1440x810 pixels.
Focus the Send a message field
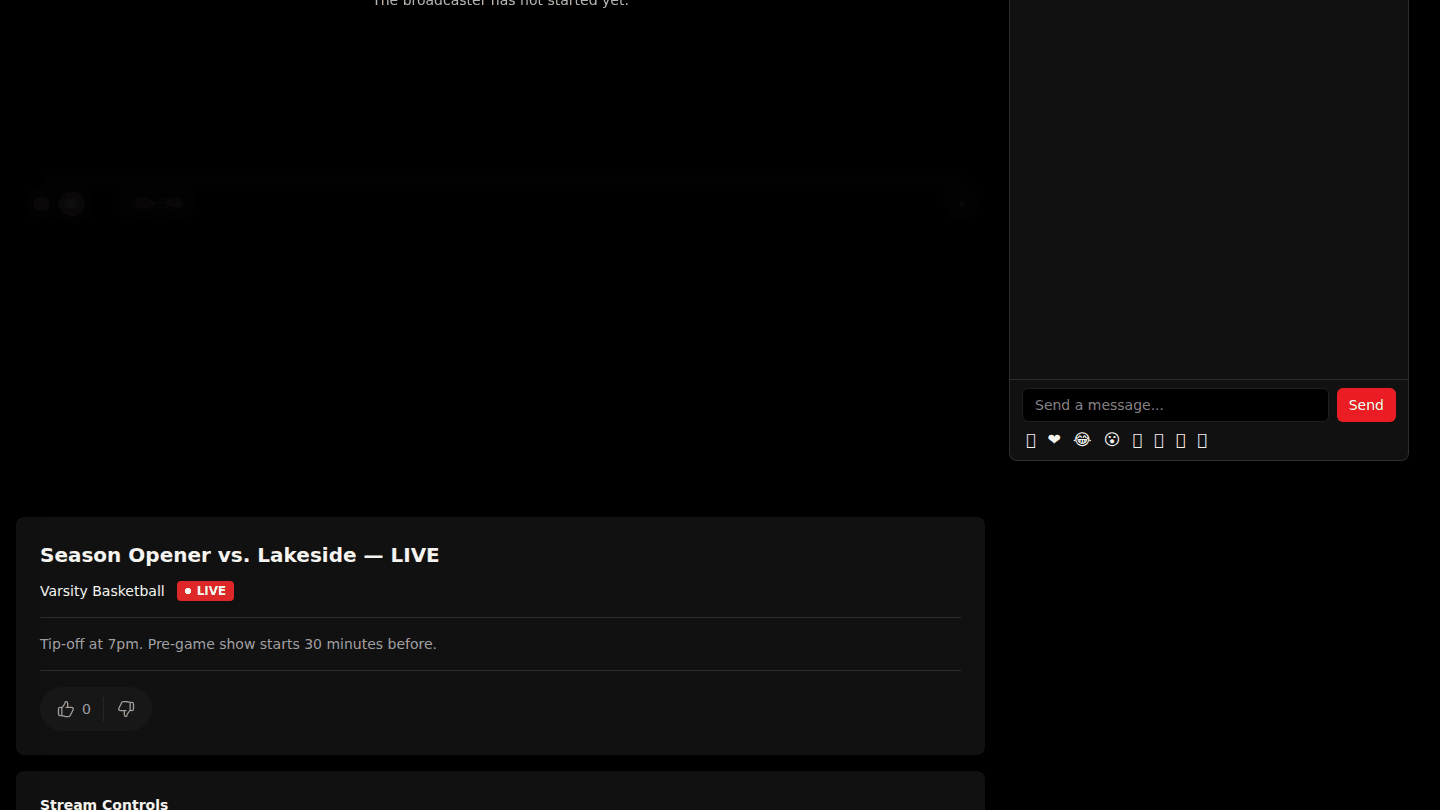(x=1175, y=405)
